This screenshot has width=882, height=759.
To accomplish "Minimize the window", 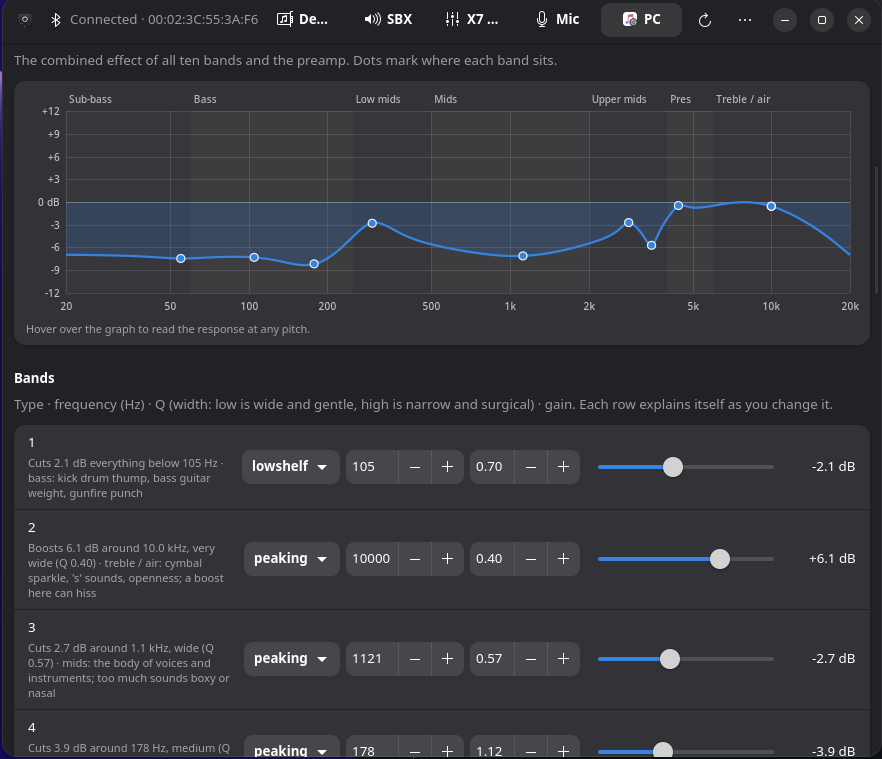I will (x=785, y=20).
